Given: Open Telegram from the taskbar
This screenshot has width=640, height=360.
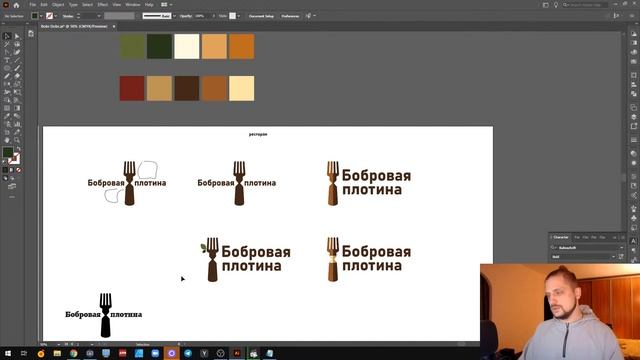Looking at the screenshot, I should coord(188,353).
